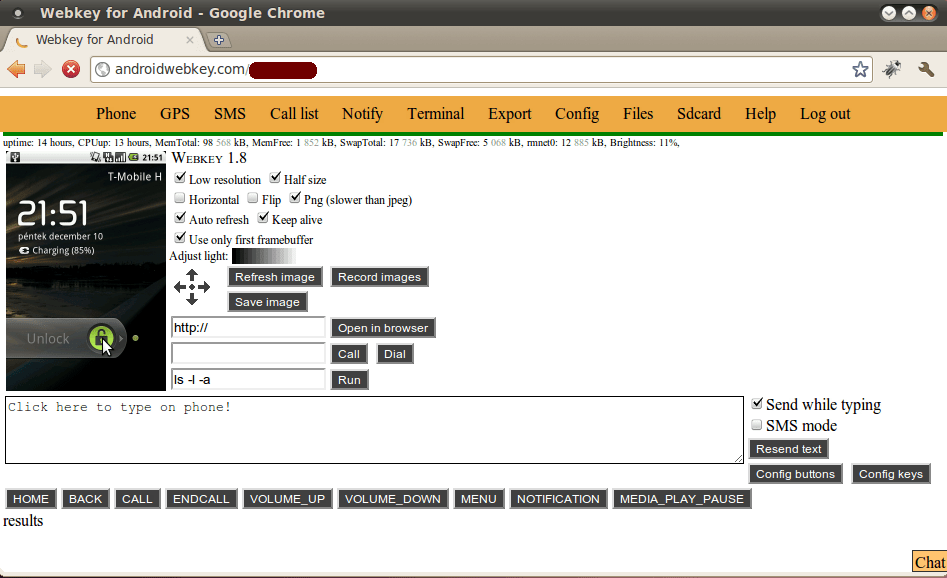The width and height of the screenshot is (947, 578).
Task: Toggle Low resolution checkbox
Action: click(x=180, y=178)
